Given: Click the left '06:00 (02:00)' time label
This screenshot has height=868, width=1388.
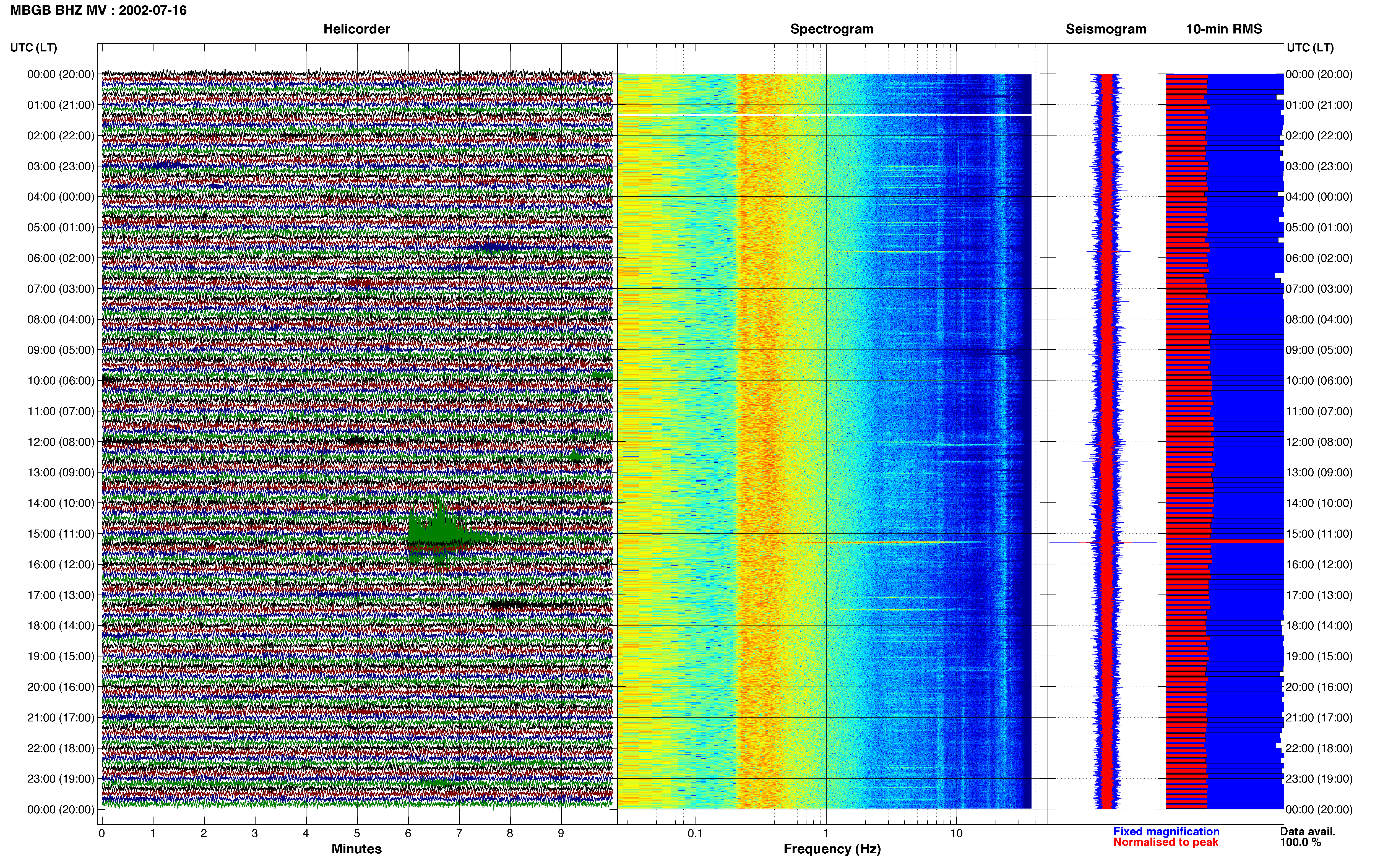Looking at the screenshot, I should click(61, 258).
